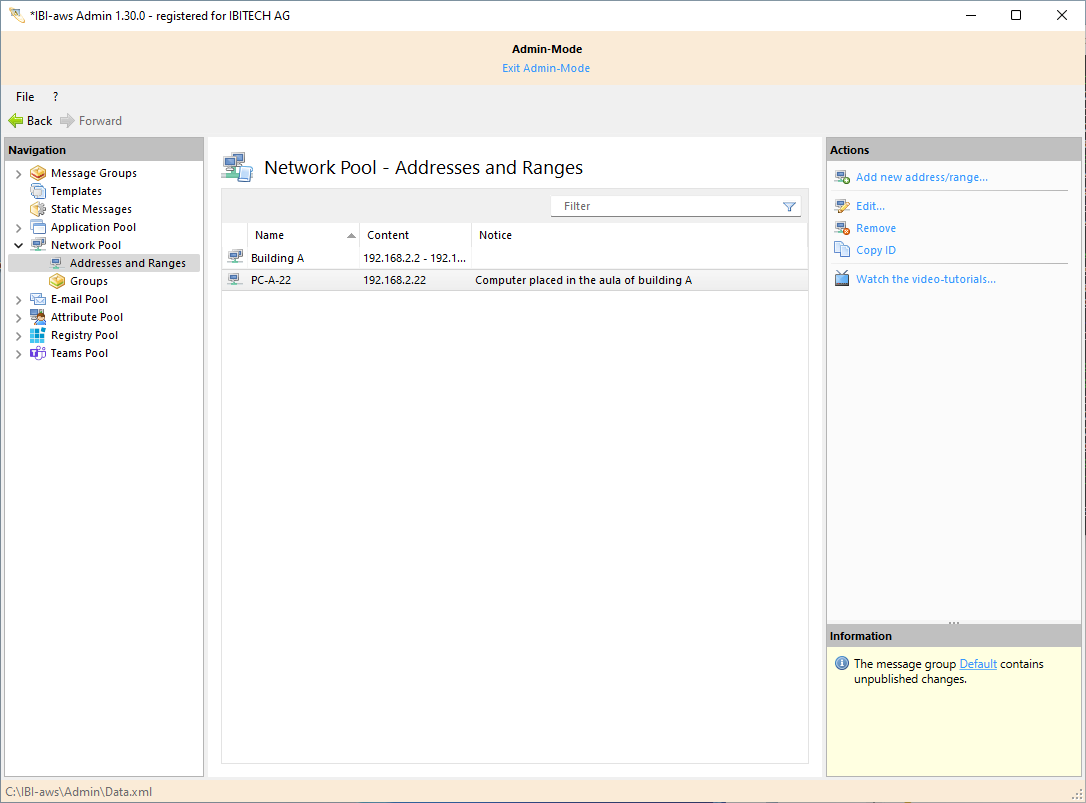The image size is (1086, 803).
Task: Click the Static Messages icon
Action: 38,209
